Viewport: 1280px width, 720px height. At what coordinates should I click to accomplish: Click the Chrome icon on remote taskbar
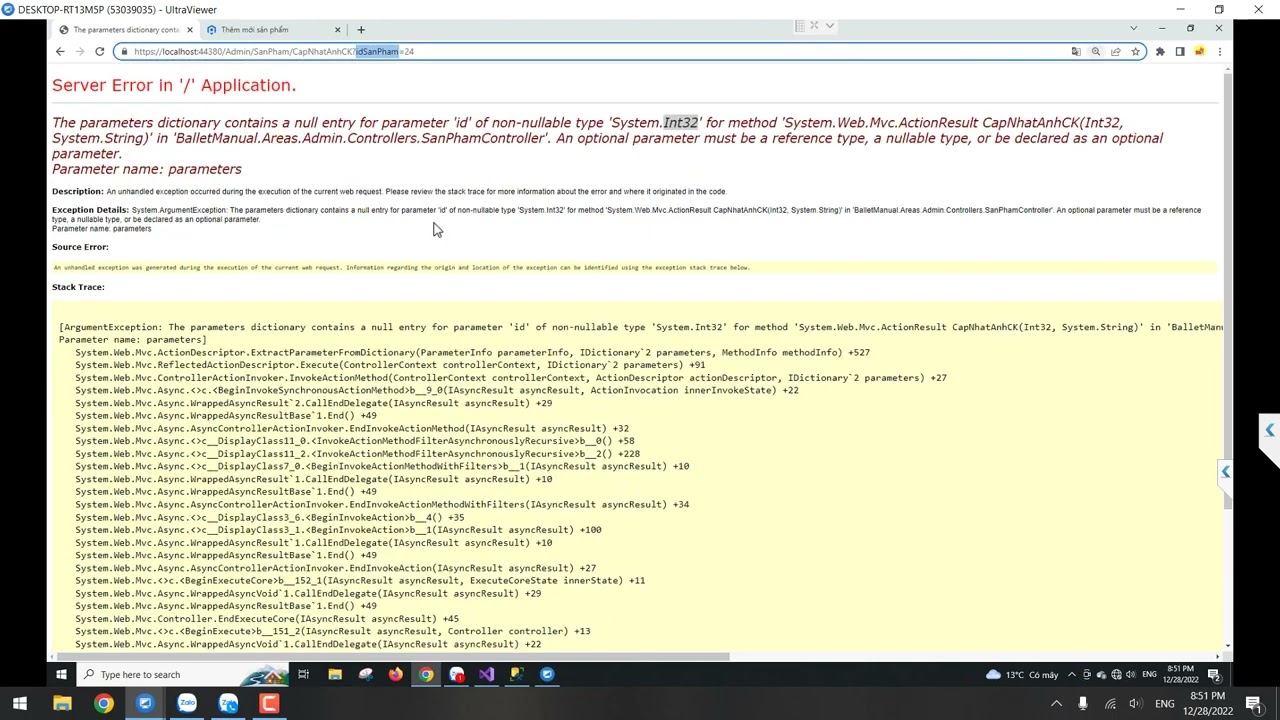(x=426, y=674)
